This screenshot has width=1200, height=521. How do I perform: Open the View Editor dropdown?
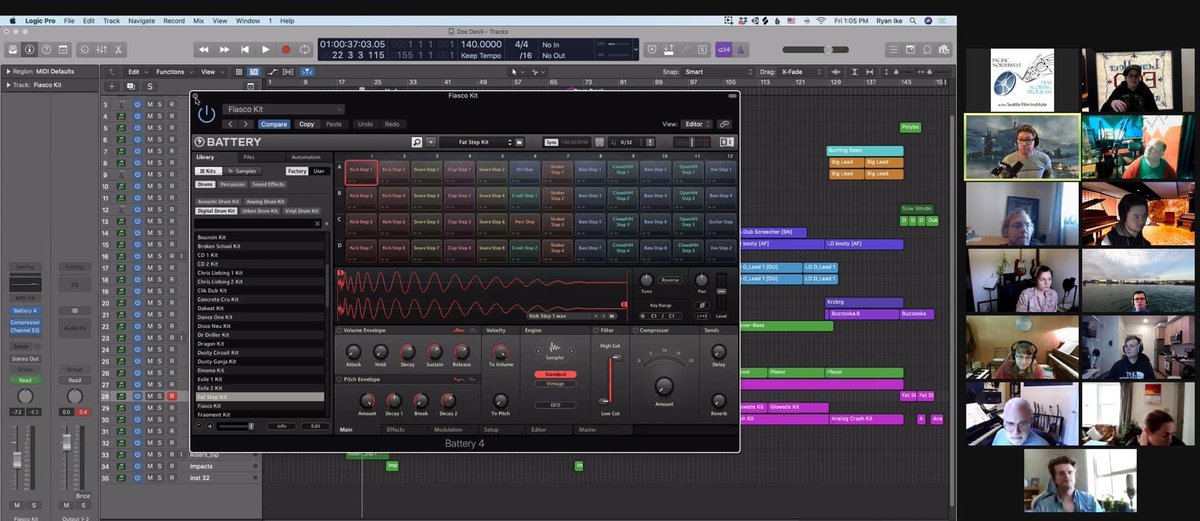coord(696,124)
